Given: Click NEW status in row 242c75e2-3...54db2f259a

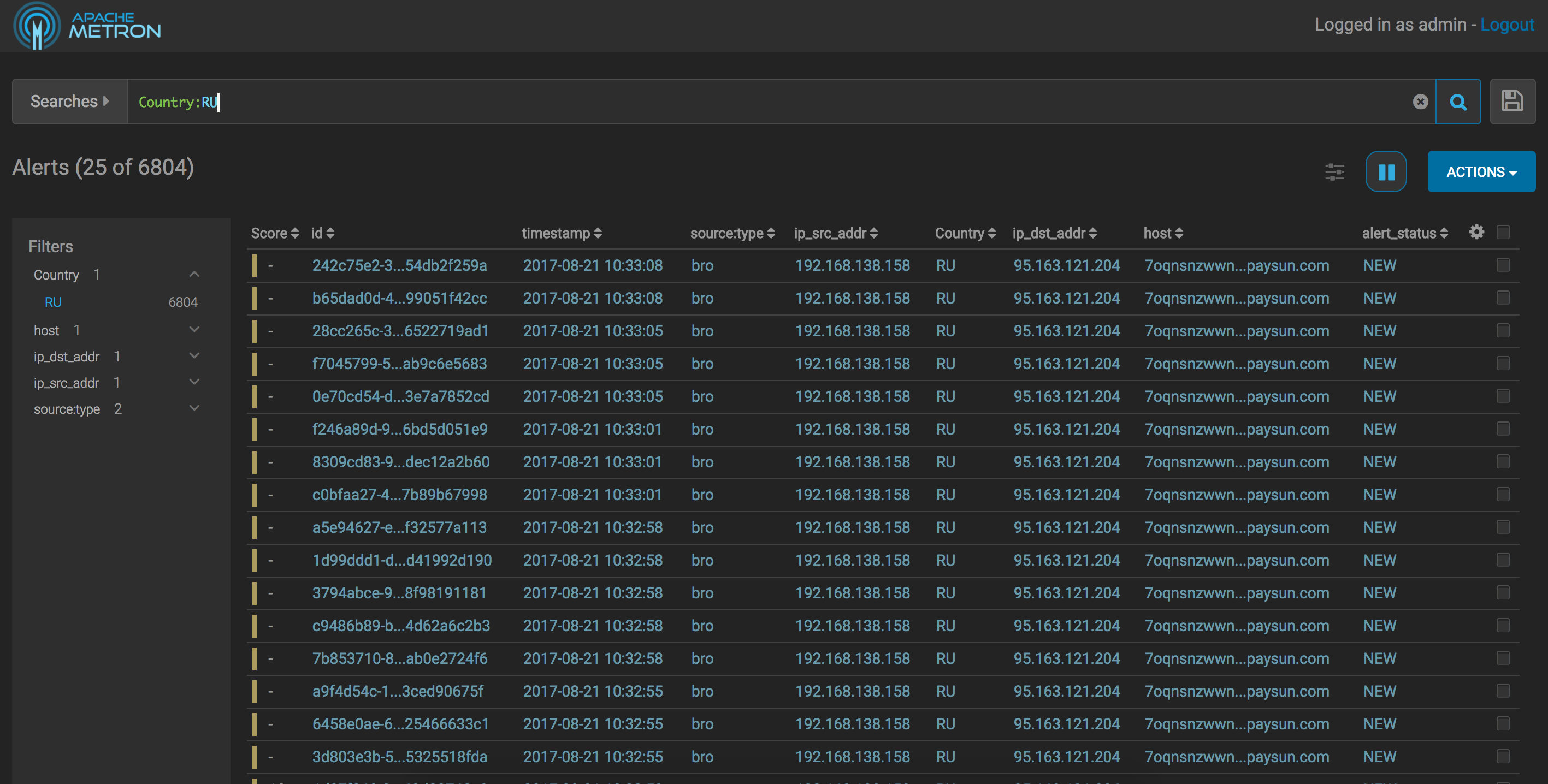Looking at the screenshot, I should 1380,265.
